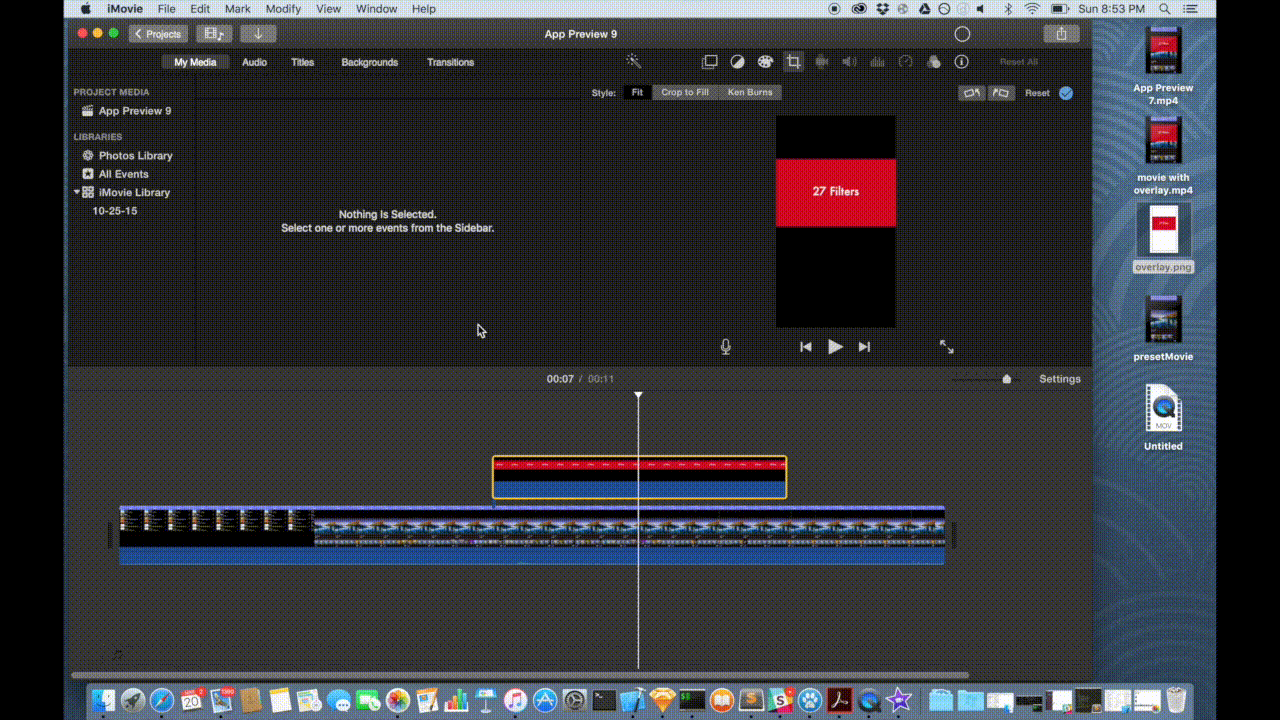Open the Cropping tool
1280x720 pixels.
[793, 61]
